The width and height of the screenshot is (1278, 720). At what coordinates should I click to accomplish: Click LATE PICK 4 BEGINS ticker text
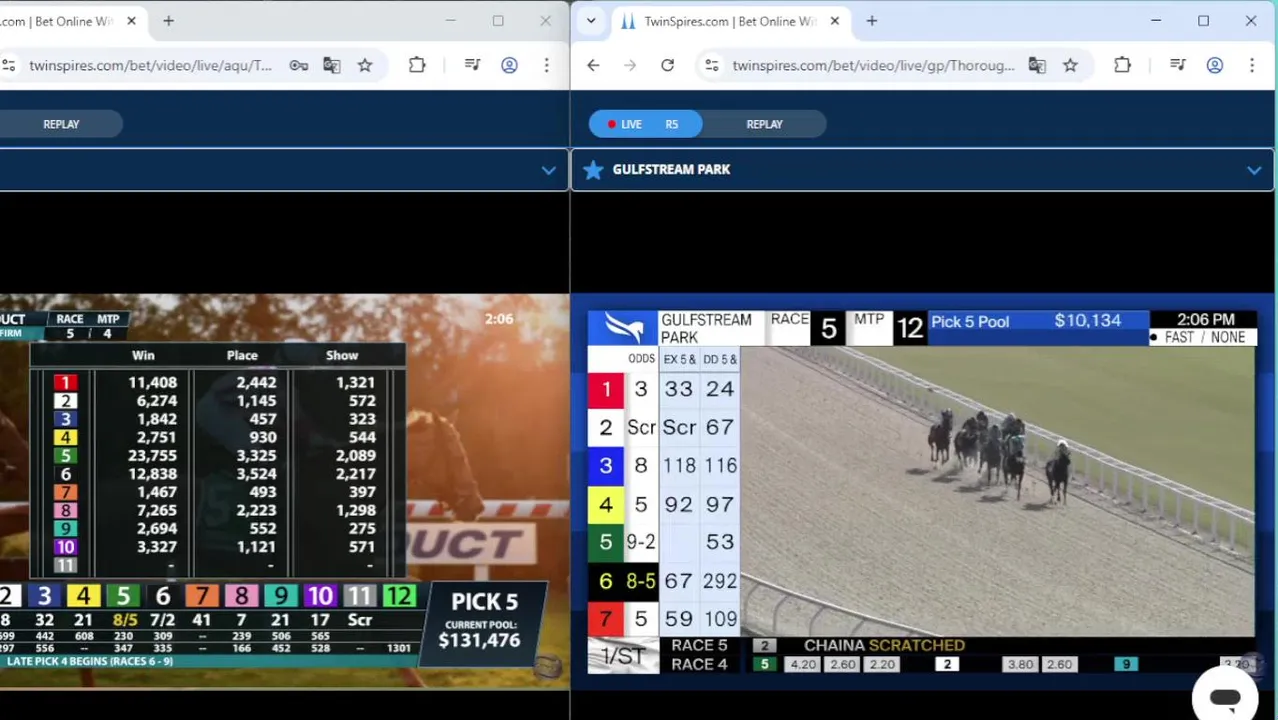(x=89, y=661)
